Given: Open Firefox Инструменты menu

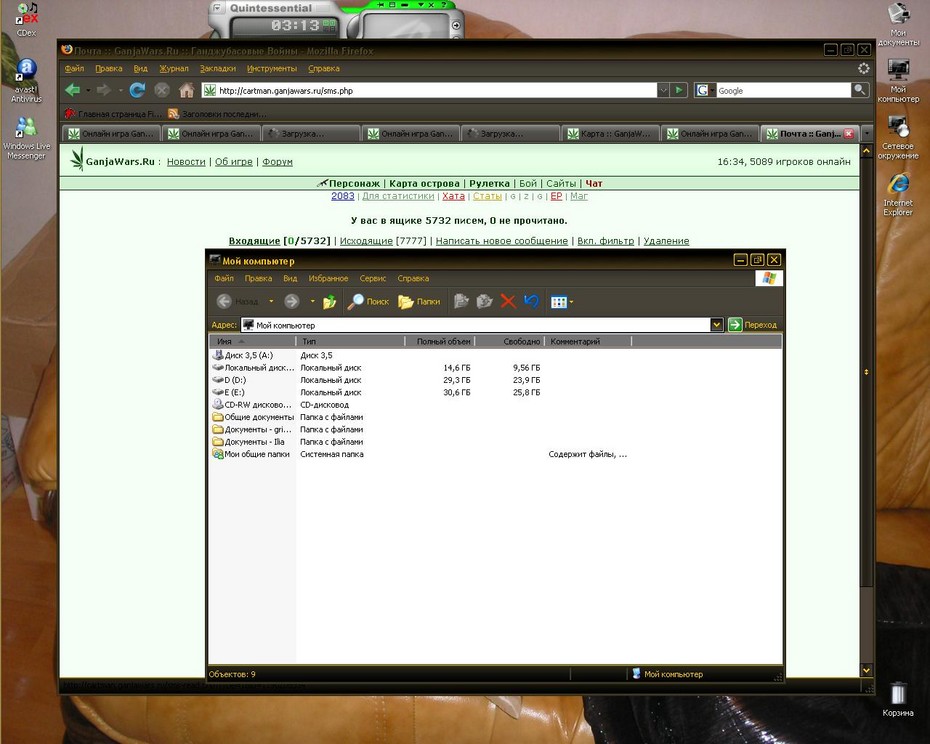Looking at the screenshot, I should coord(272,68).
